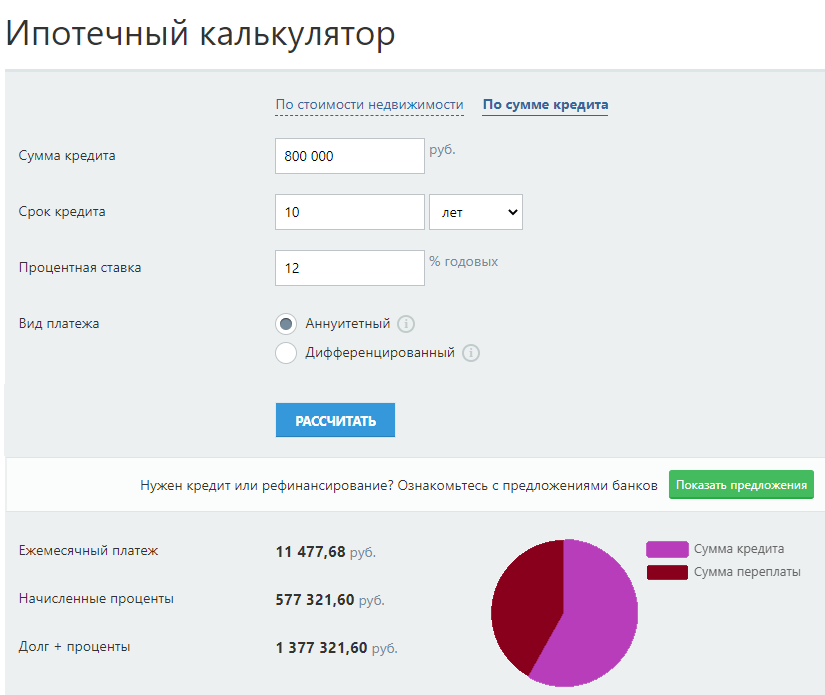This screenshot has height=695, width=825.
Task: Click inside the Сумма кредита amount field
Action: 350,155
